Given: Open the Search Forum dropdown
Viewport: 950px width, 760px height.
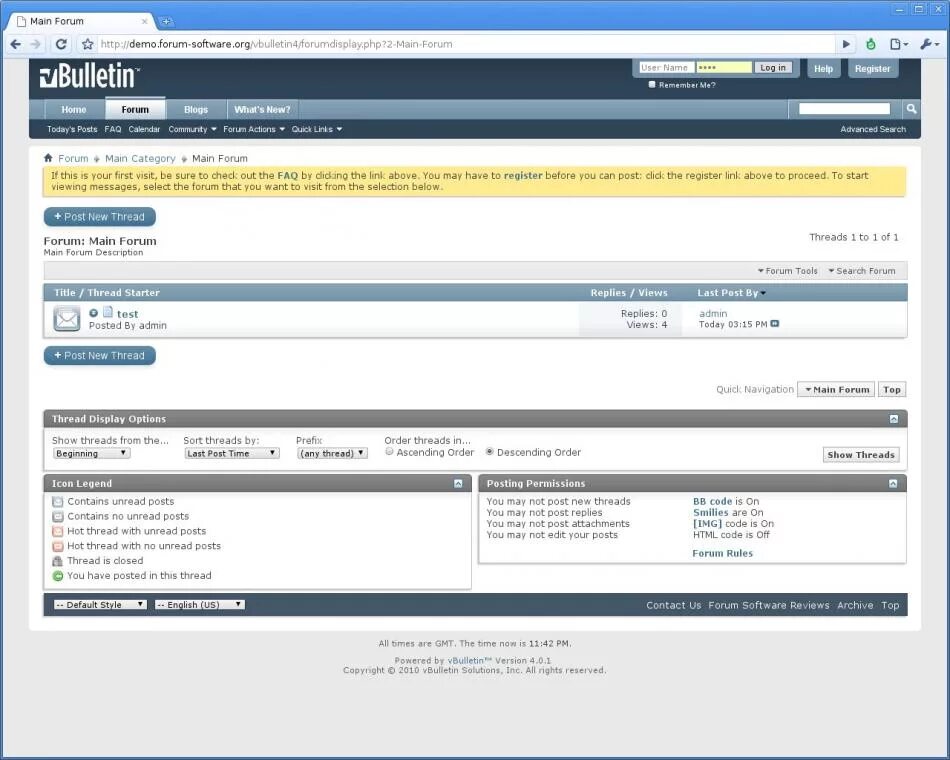Looking at the screenshot, I should click(862, 271).
